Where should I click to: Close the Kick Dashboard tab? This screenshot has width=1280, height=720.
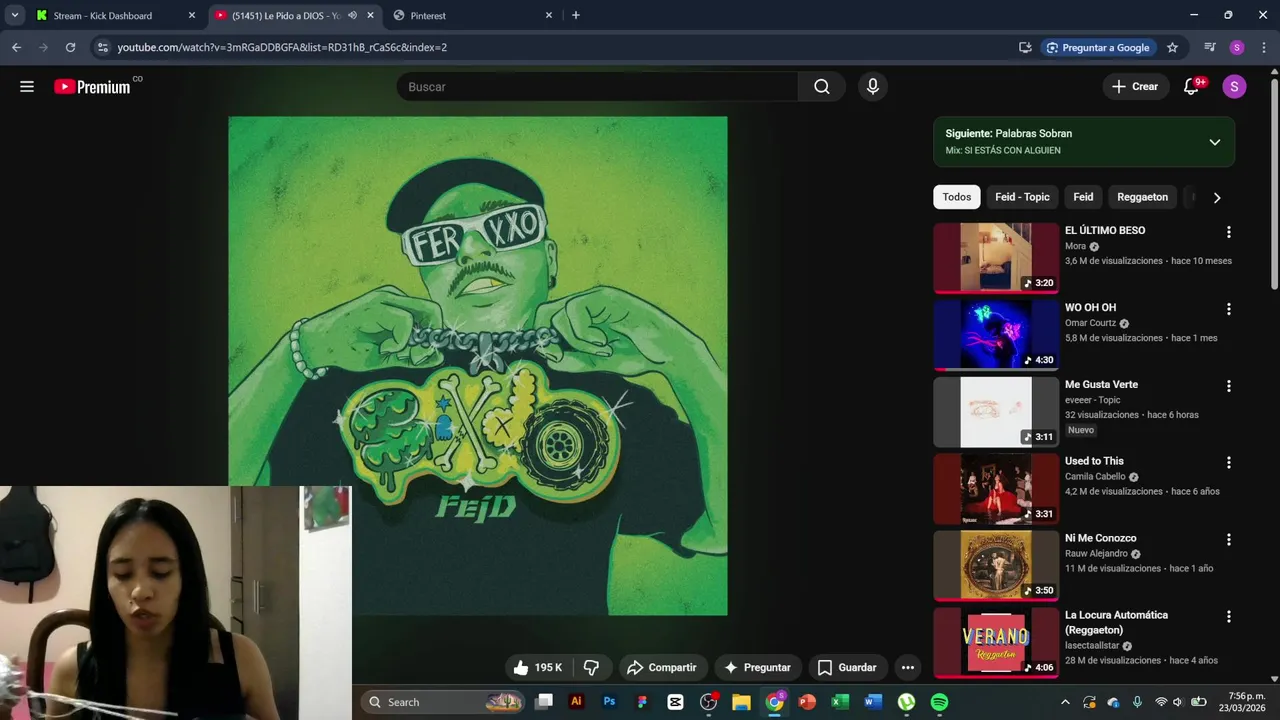click(x=192, y=16)
